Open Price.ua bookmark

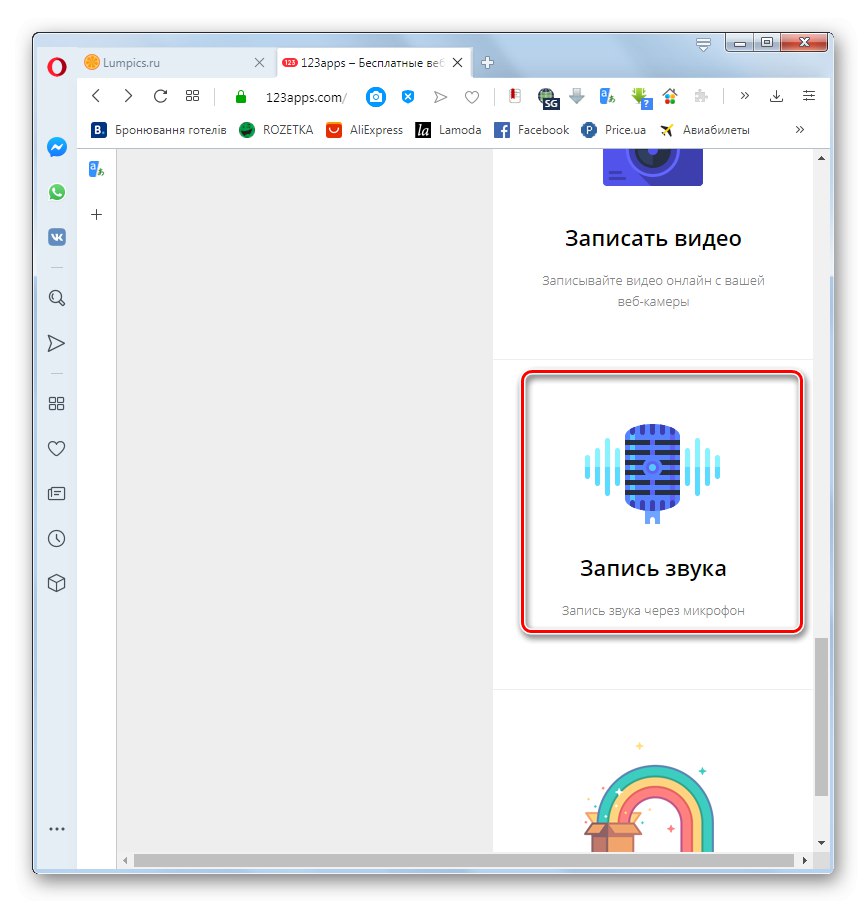point(613,130)
